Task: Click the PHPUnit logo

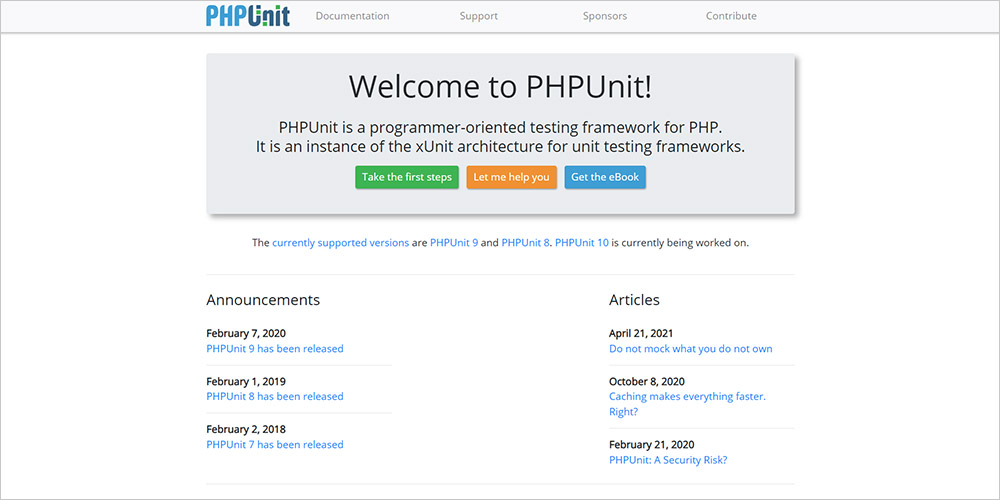Action: coord(248,16)
